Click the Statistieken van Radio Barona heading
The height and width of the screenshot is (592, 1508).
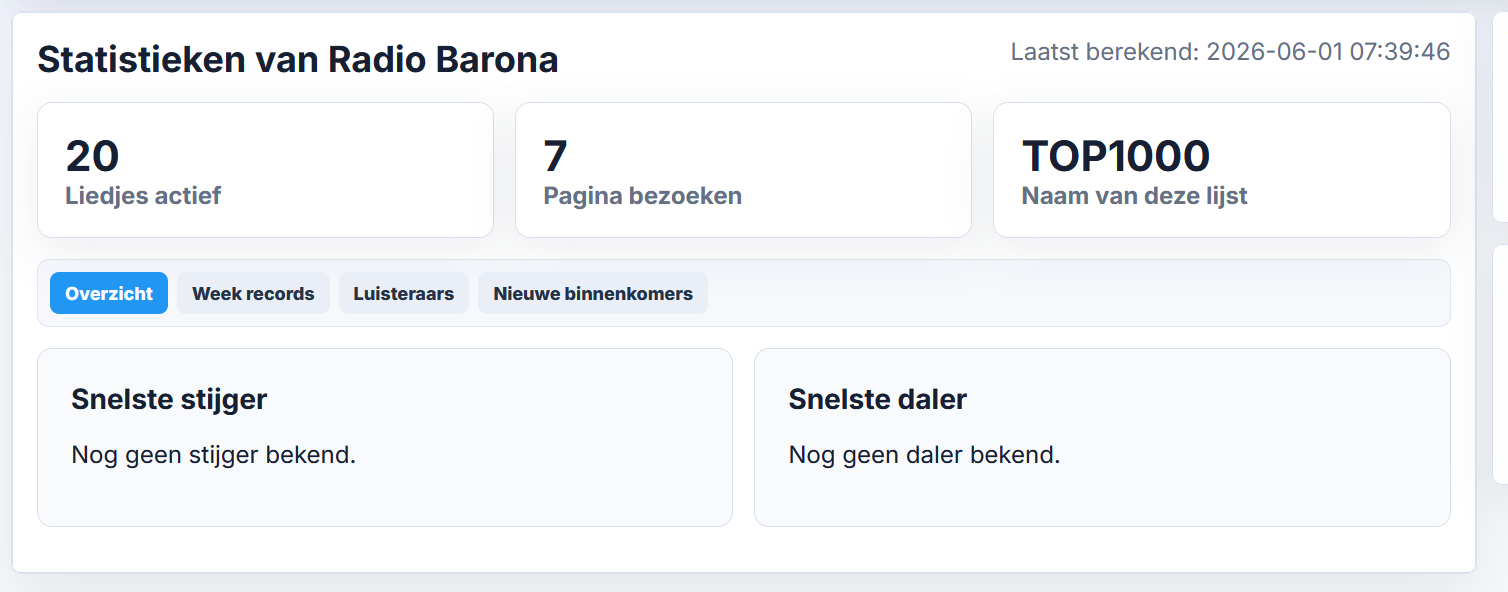[298, 60]
